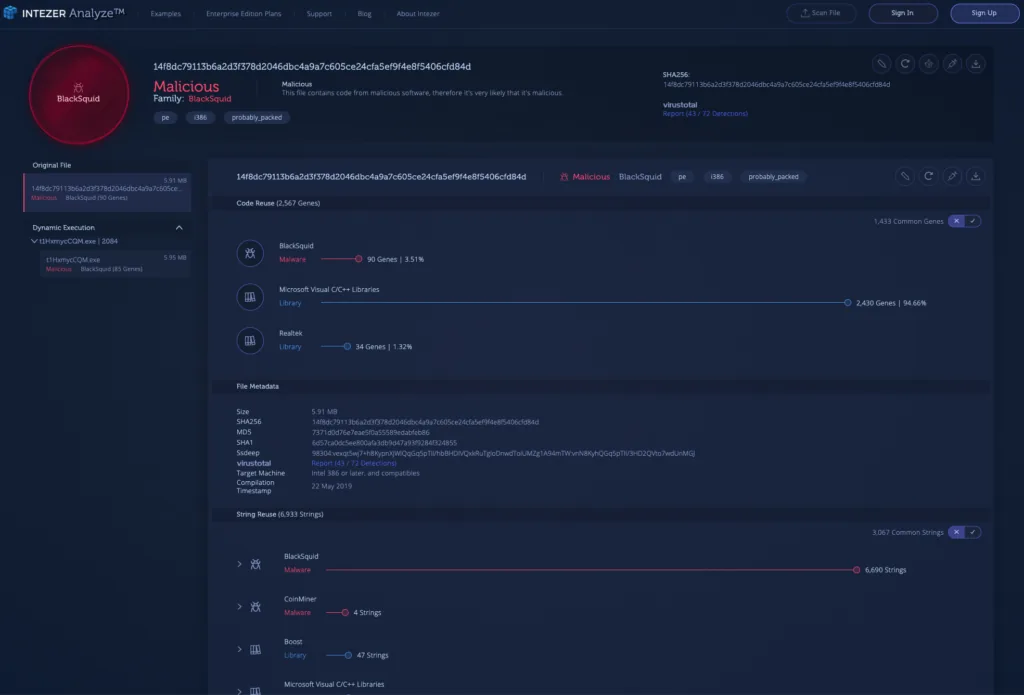Click Boost 47 Strings slider marker
This screenshot has height=695, width=1024.
pos(348,655)
